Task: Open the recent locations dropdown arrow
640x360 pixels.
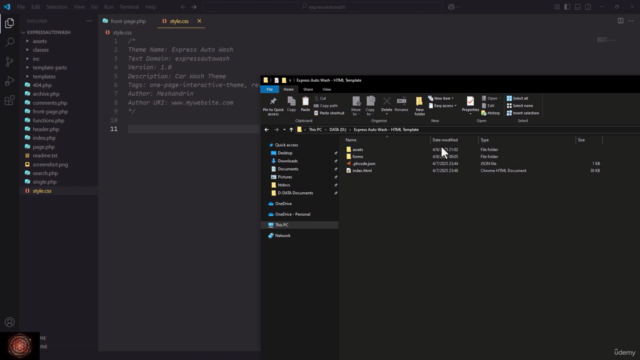Action: [x=284, y=130]
